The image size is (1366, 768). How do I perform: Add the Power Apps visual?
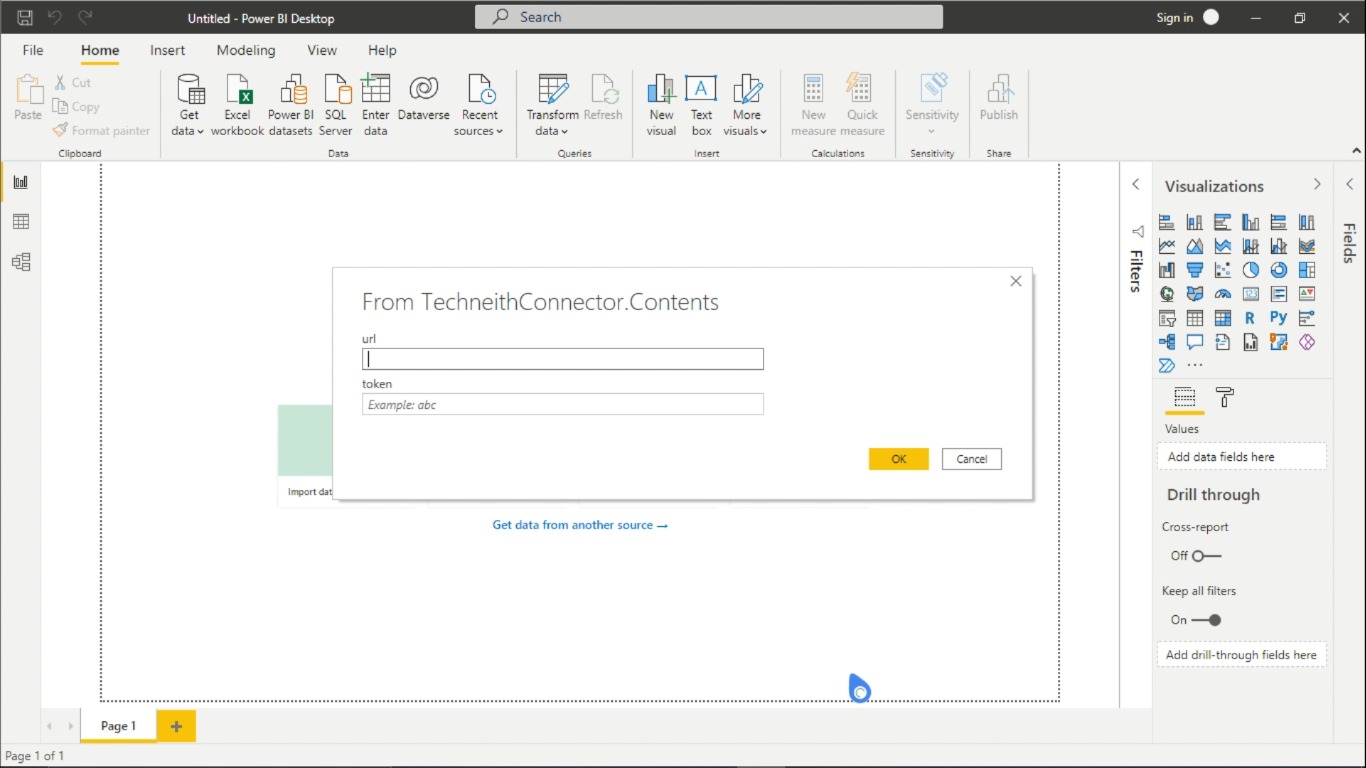pos(1307,342)
